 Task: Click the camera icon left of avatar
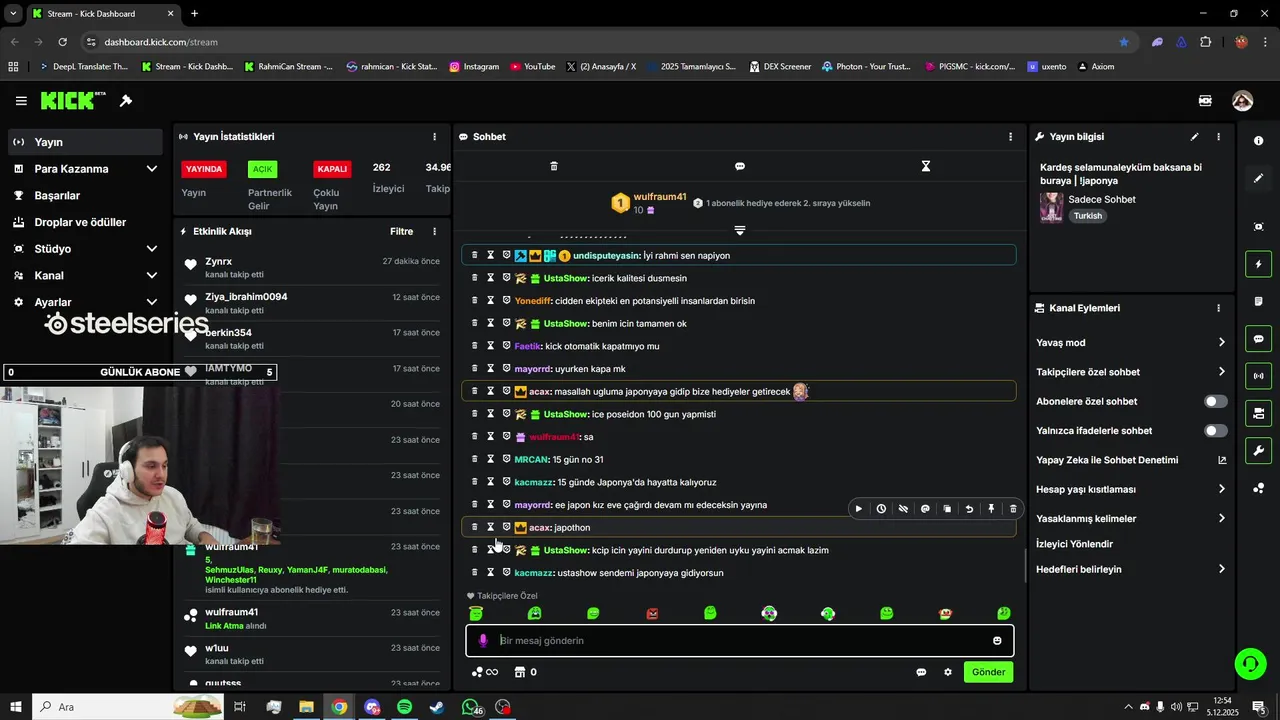click(1205, 101)
